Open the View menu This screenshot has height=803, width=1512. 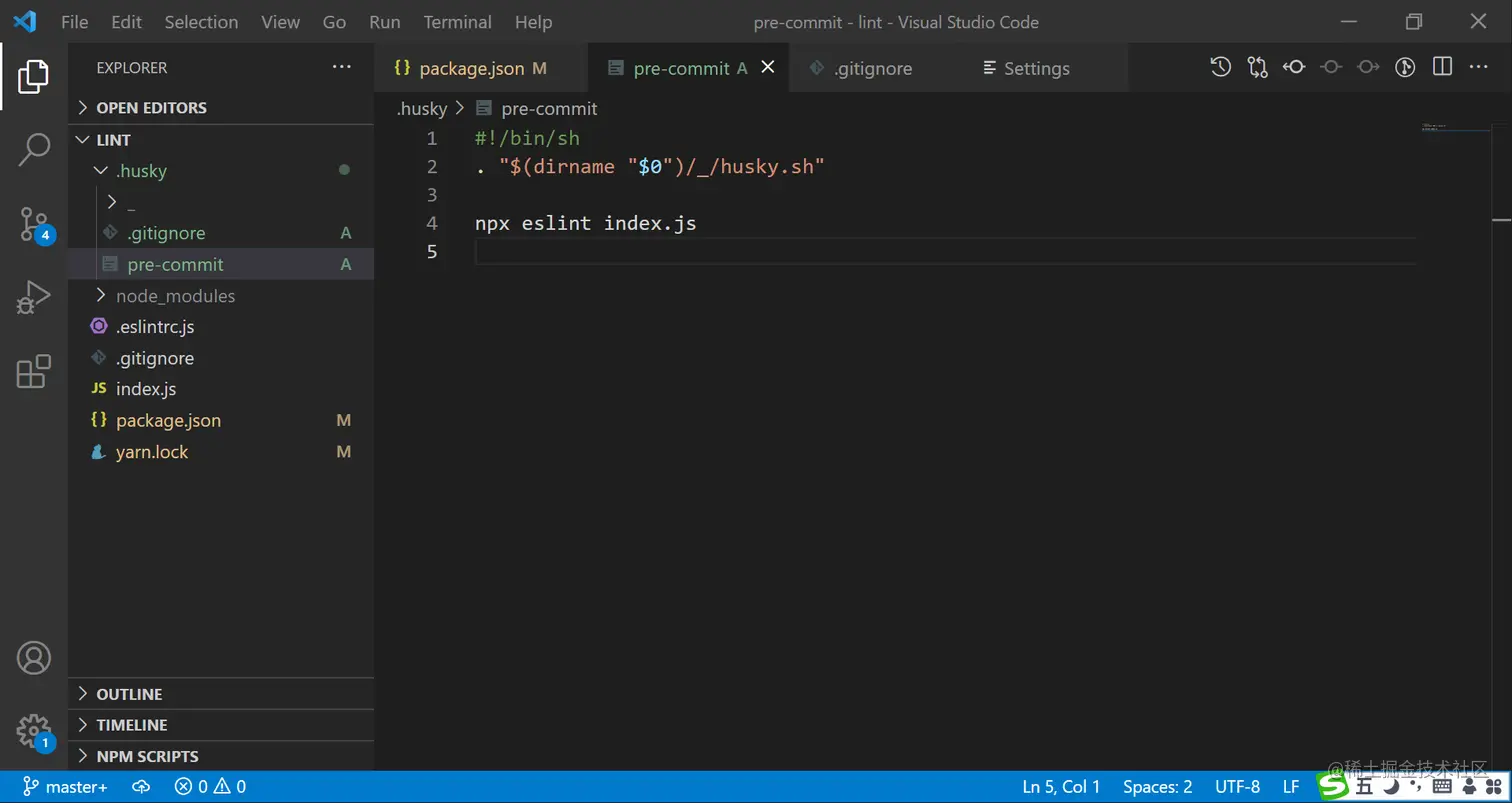(x=280, y=22)
